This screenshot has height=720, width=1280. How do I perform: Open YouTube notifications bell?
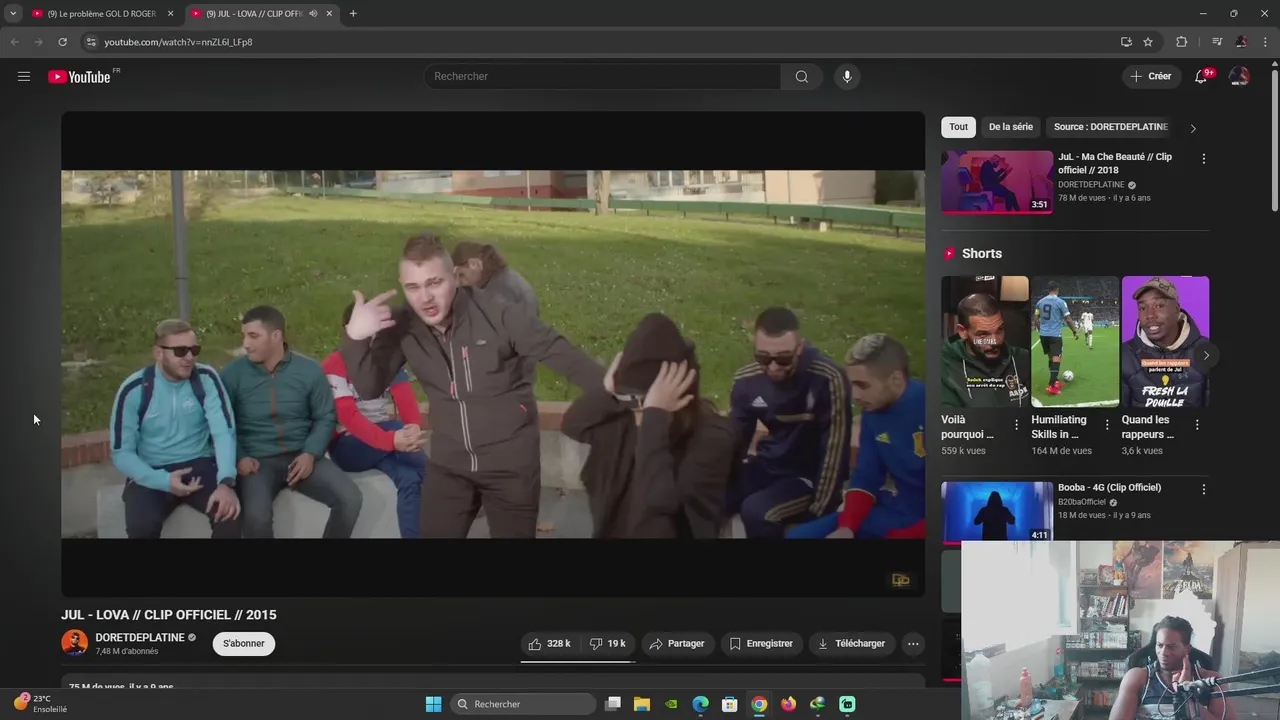pos(1201,76)
